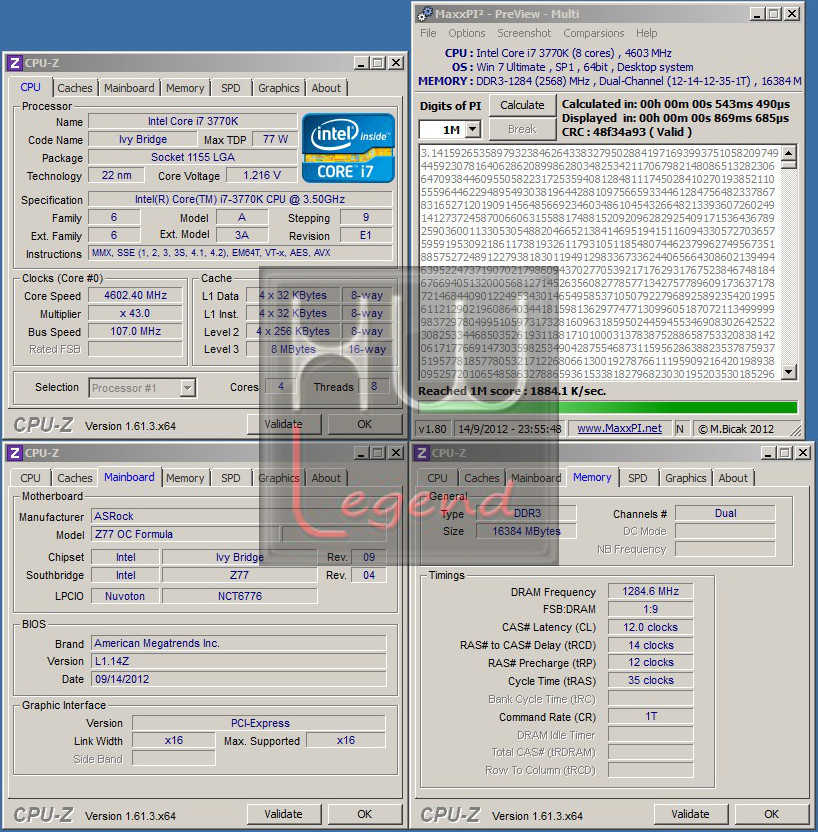Open the About tab in the CPU-Z processor window

click(326, 88)
